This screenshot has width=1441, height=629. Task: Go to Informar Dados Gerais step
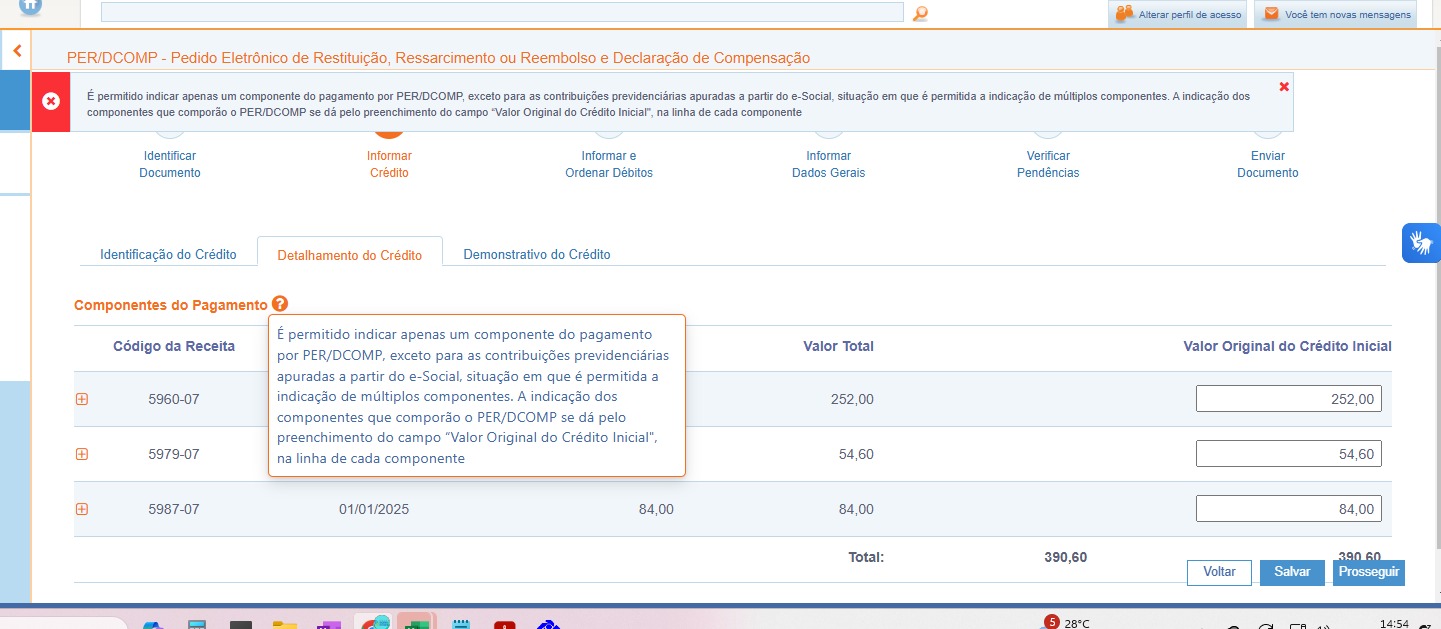pos(828,164)
